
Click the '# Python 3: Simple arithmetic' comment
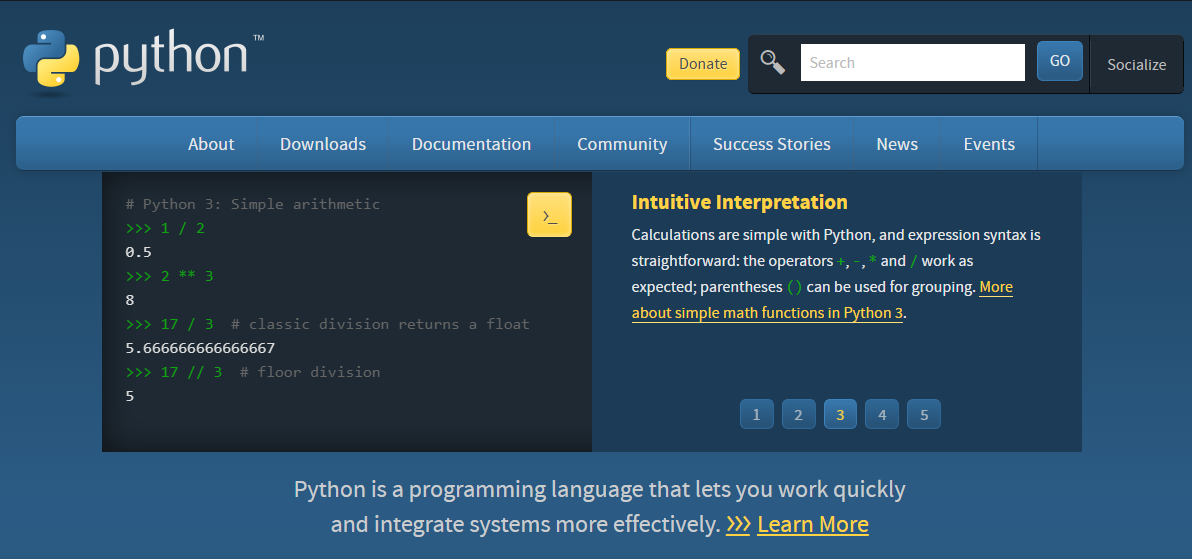click(x=252, y=204)
